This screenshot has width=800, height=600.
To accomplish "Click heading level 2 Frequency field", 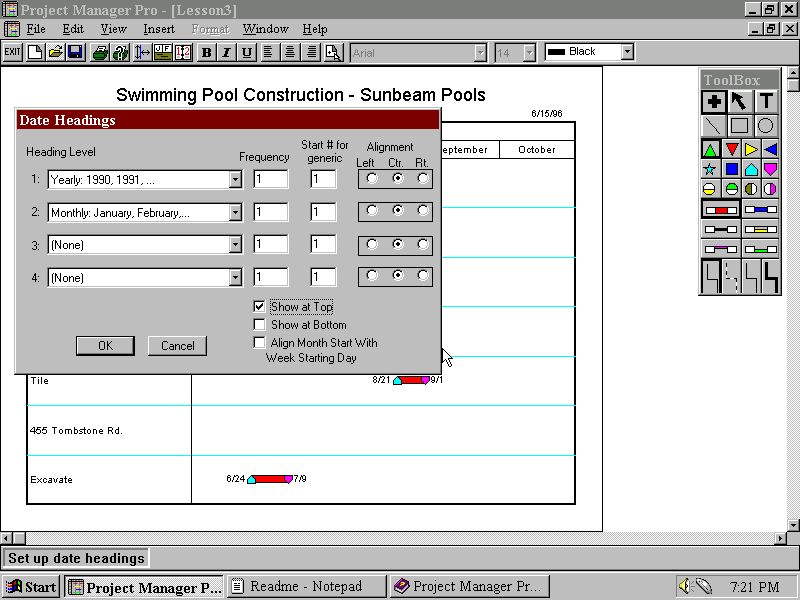I will pyautogui.click(x=270, y=212).
